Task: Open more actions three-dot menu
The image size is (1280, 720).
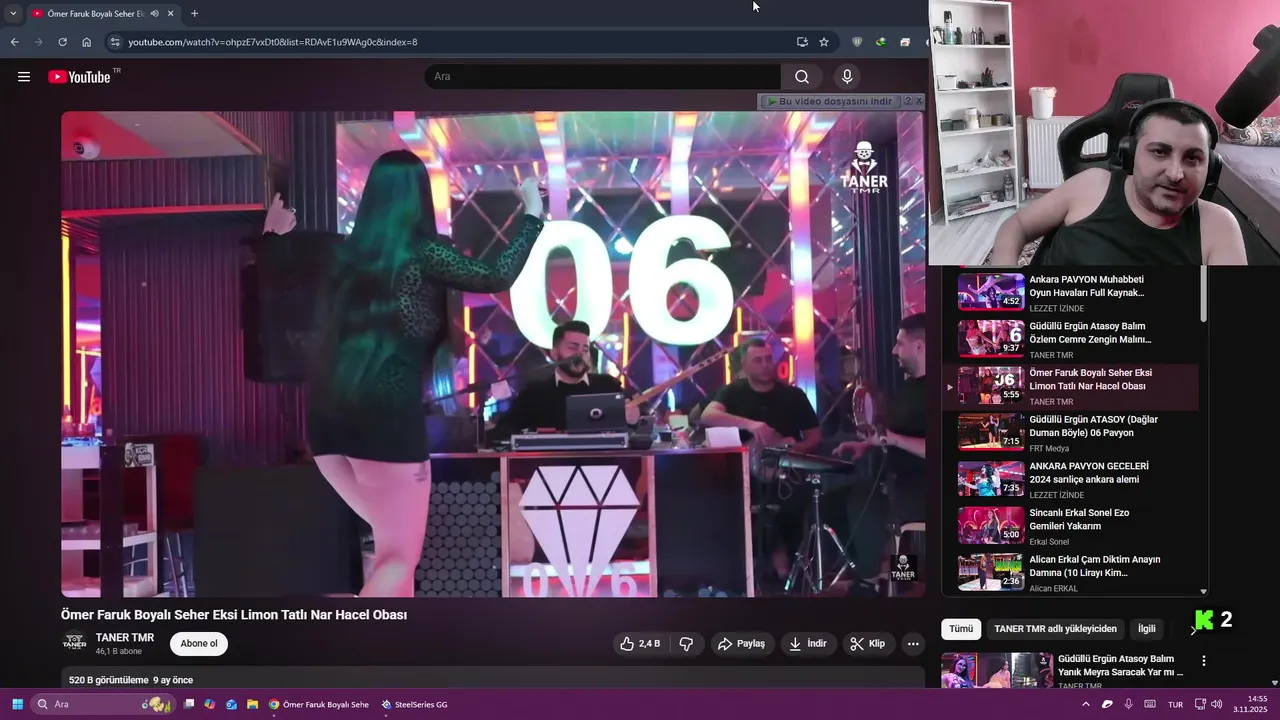Action: pos(913,644)
